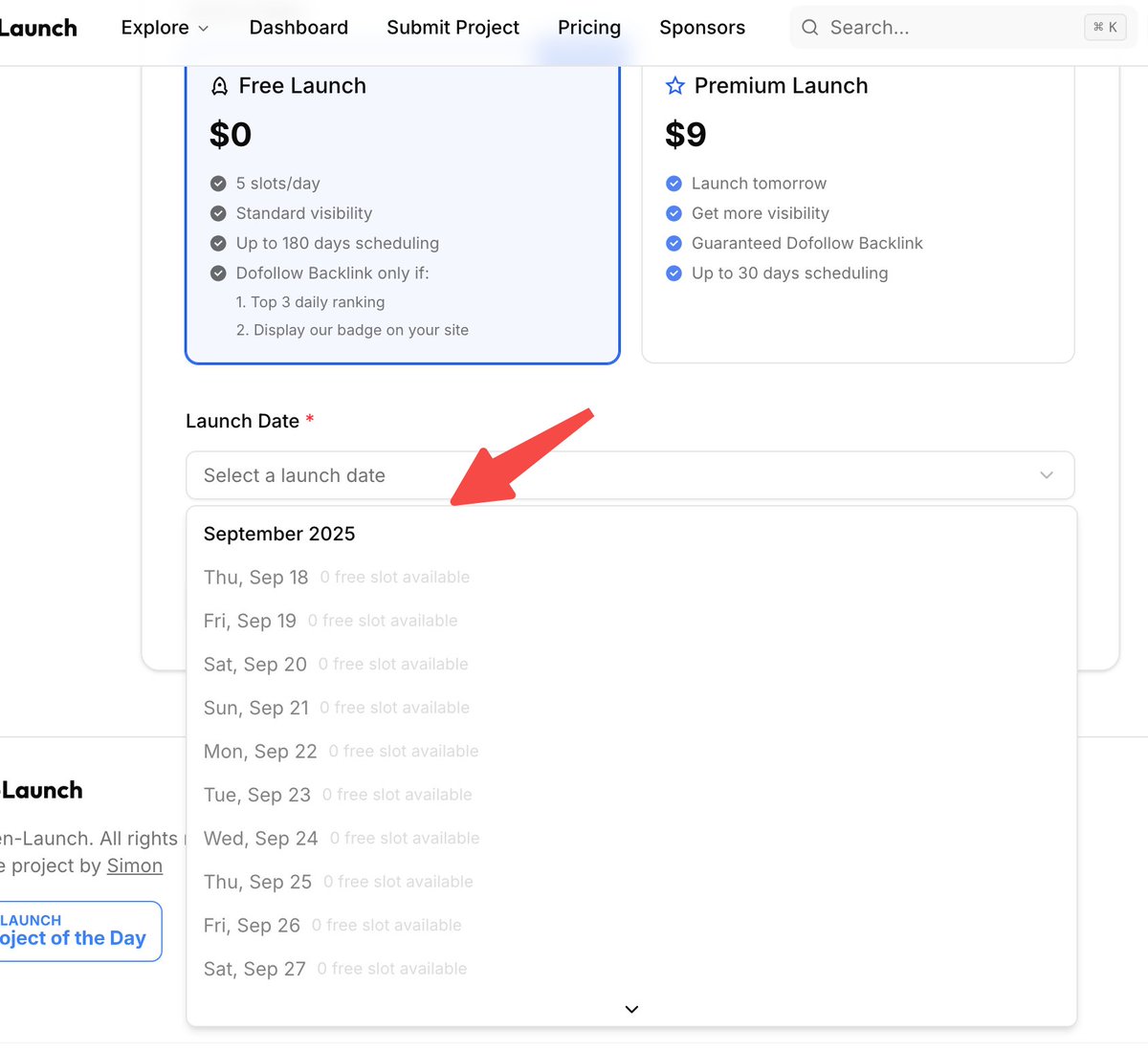The image size is (1148, 1051).
Task: Click the launch date dropdown chevron
Action: [x=1047, y=475]
